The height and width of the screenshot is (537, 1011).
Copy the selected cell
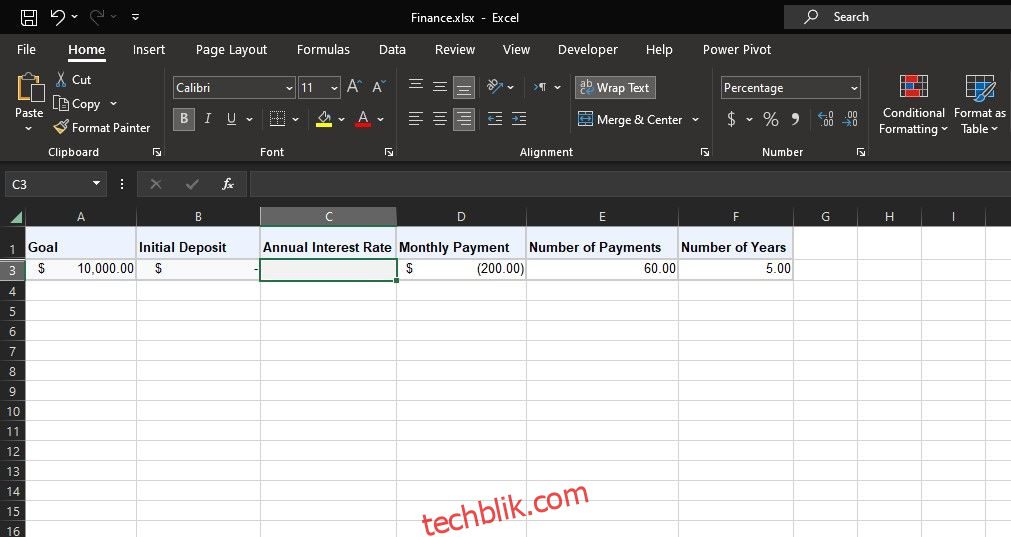77,104
